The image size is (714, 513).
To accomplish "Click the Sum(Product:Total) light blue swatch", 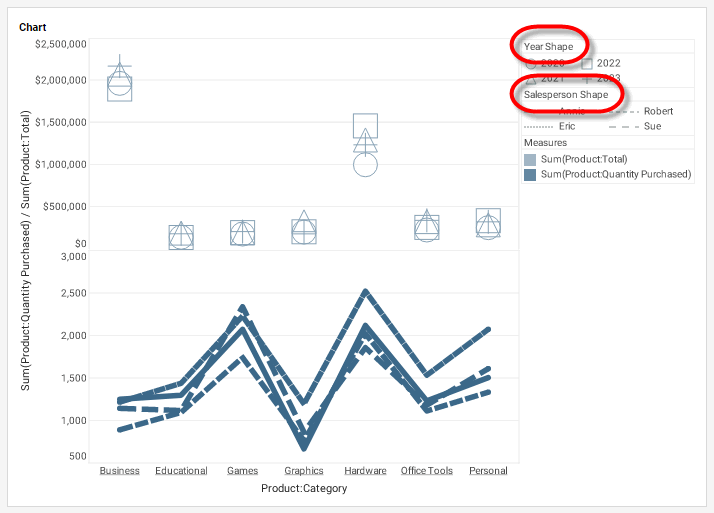I will [530, 159].
